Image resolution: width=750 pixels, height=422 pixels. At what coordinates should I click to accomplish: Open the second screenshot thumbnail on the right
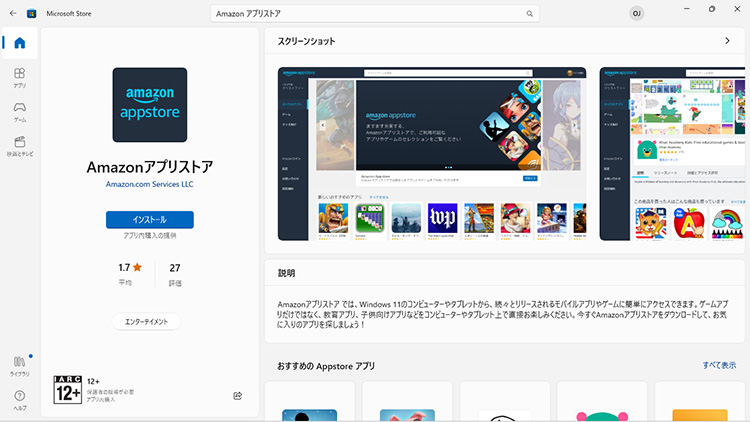pos(672,154)
